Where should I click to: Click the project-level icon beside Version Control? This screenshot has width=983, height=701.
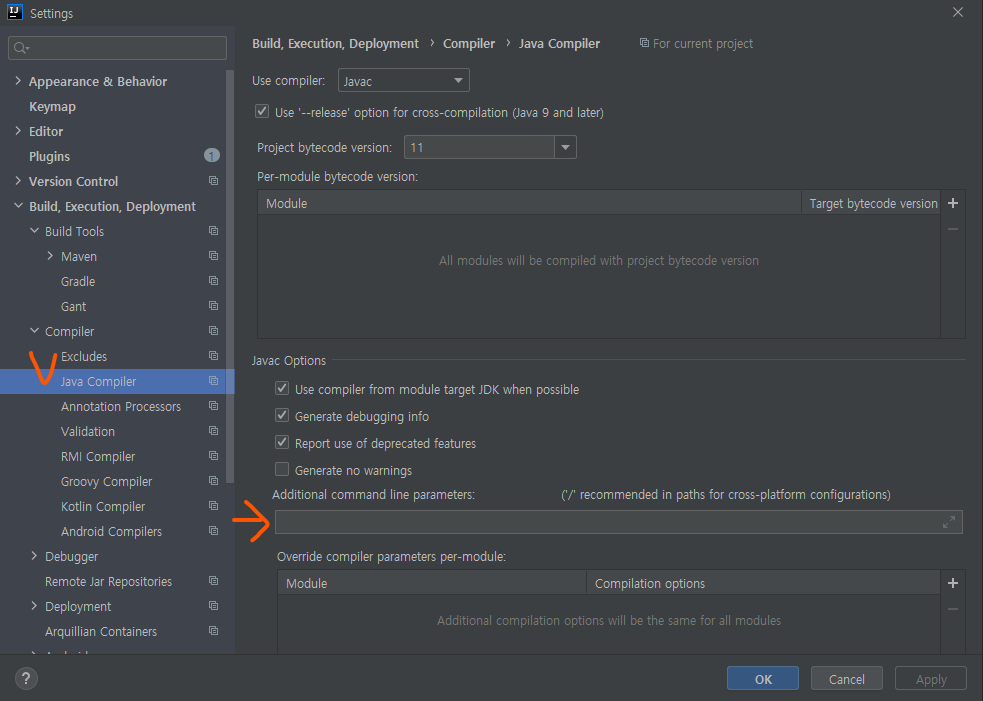click(213, 181)
